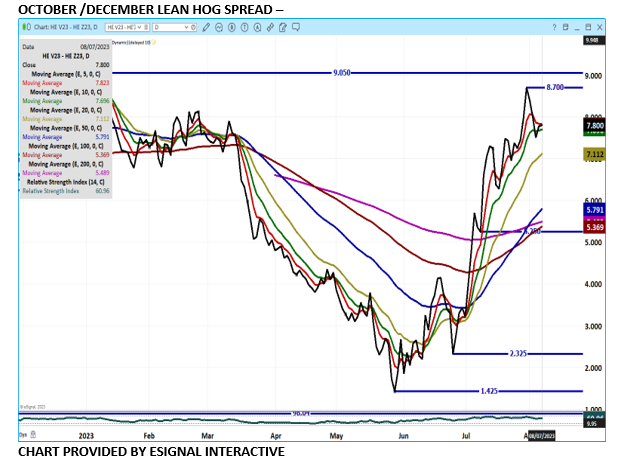Select Moving Average (E, 200, 0, C) legend entry
The image size is (626, 468).
[x=72, y=163]
